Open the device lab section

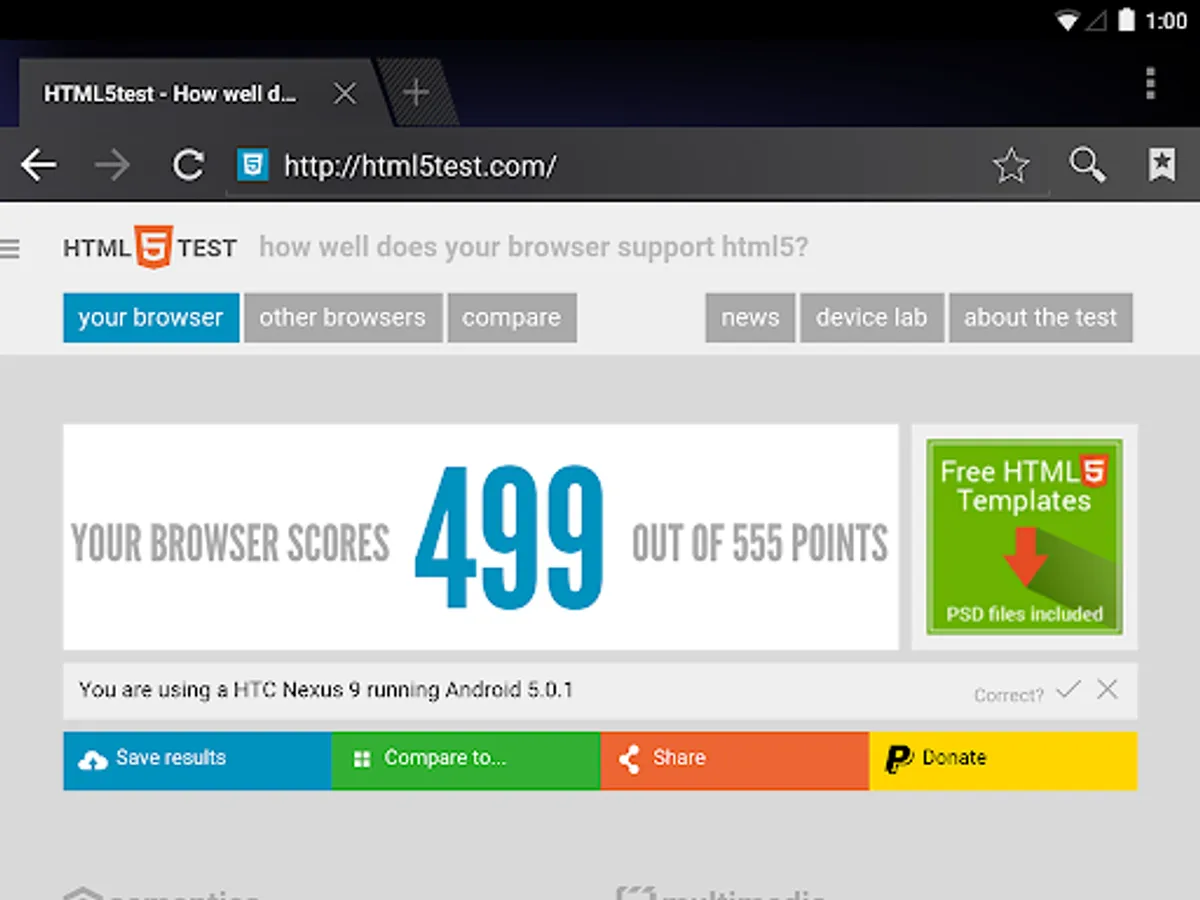pos(872,317)
